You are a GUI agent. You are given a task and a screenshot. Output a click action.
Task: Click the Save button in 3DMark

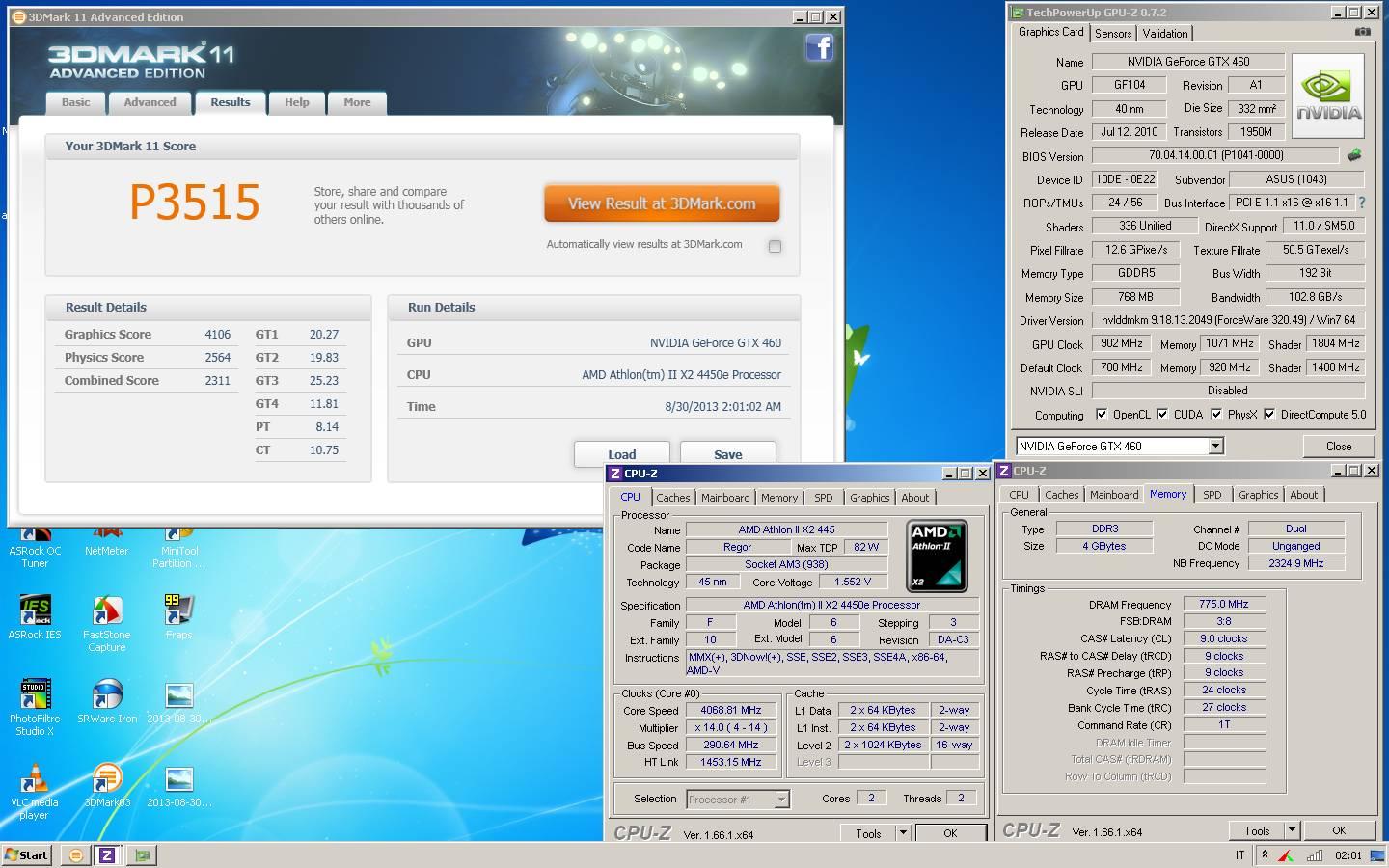tap(728, 454)
